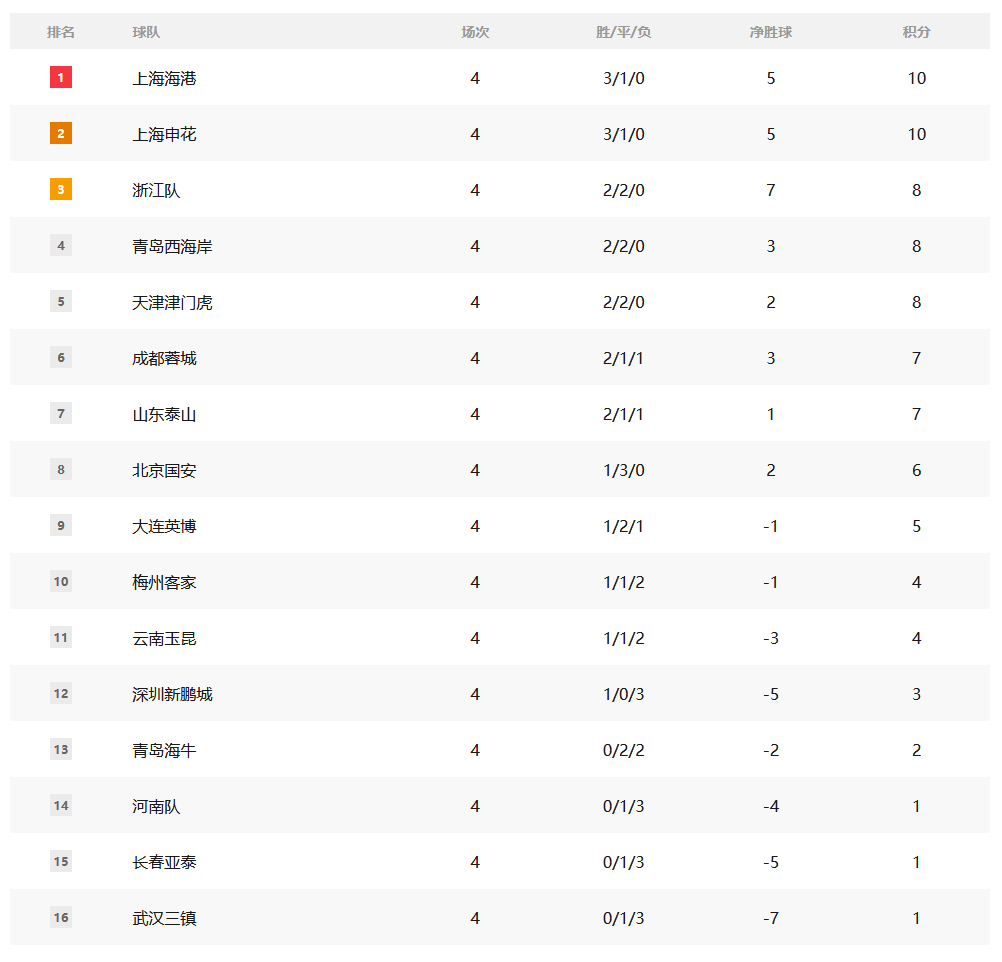Viewport: 1002px width, 962px height.
Task: Click the red rank 1 badge
Action: (x=61, y=77)
